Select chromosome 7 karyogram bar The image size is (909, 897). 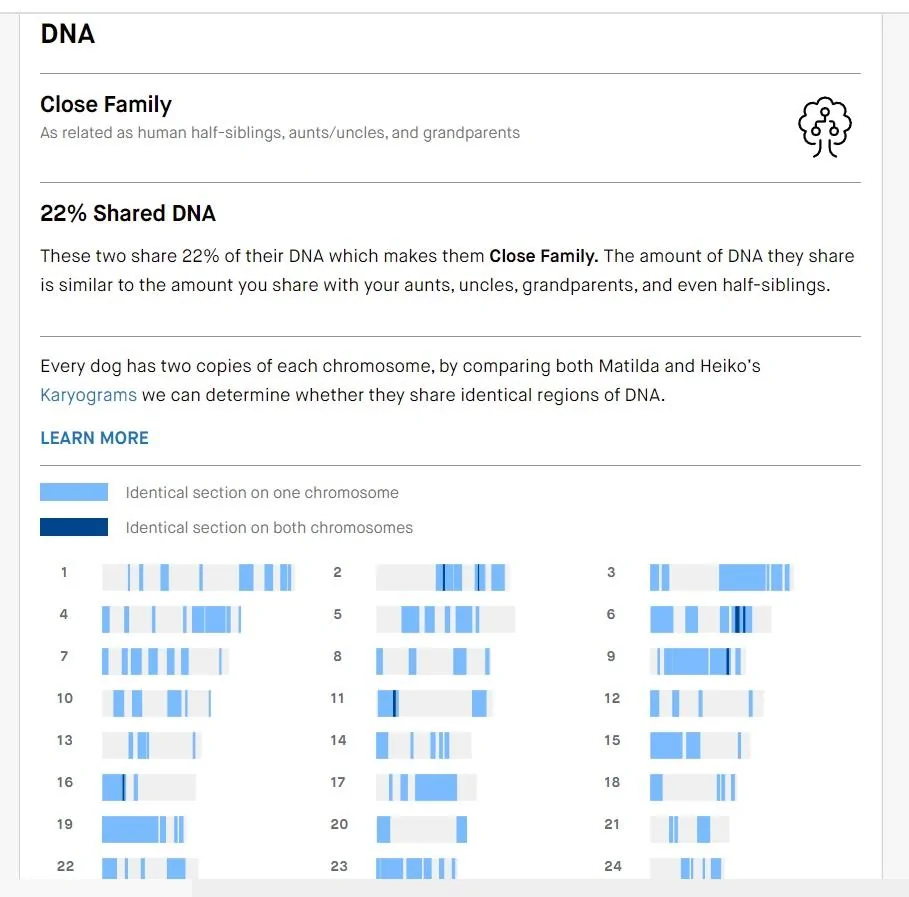tap(166, 662)
